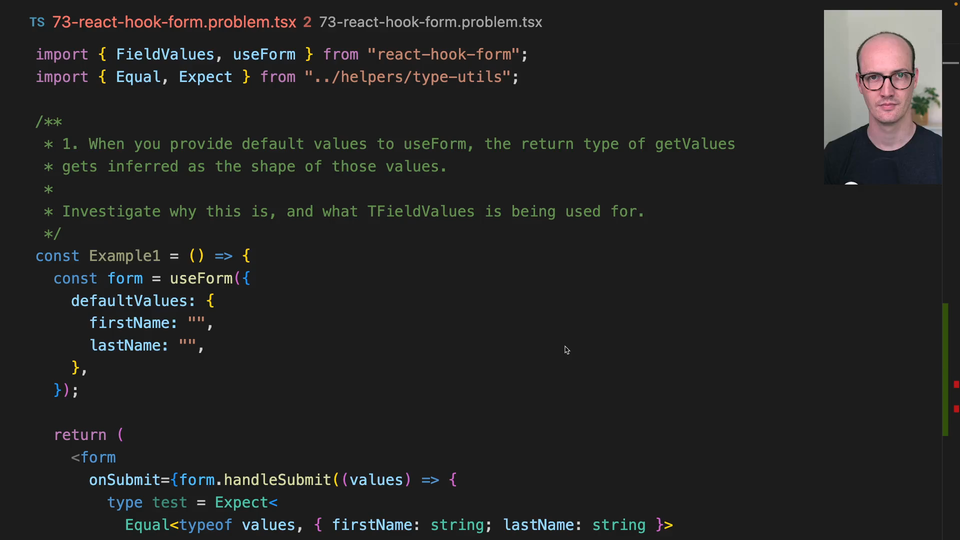Click the presenter webcam thumbnail
This screenshot has width=960, height=540.
point(882,97)
